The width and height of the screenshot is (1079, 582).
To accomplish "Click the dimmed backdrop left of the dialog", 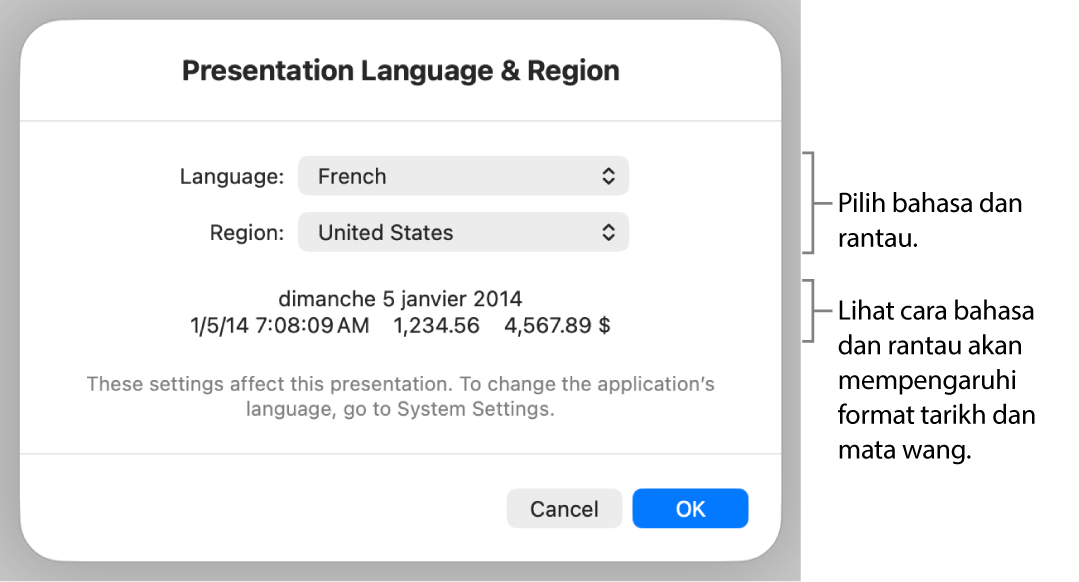I will pos(9,300).
